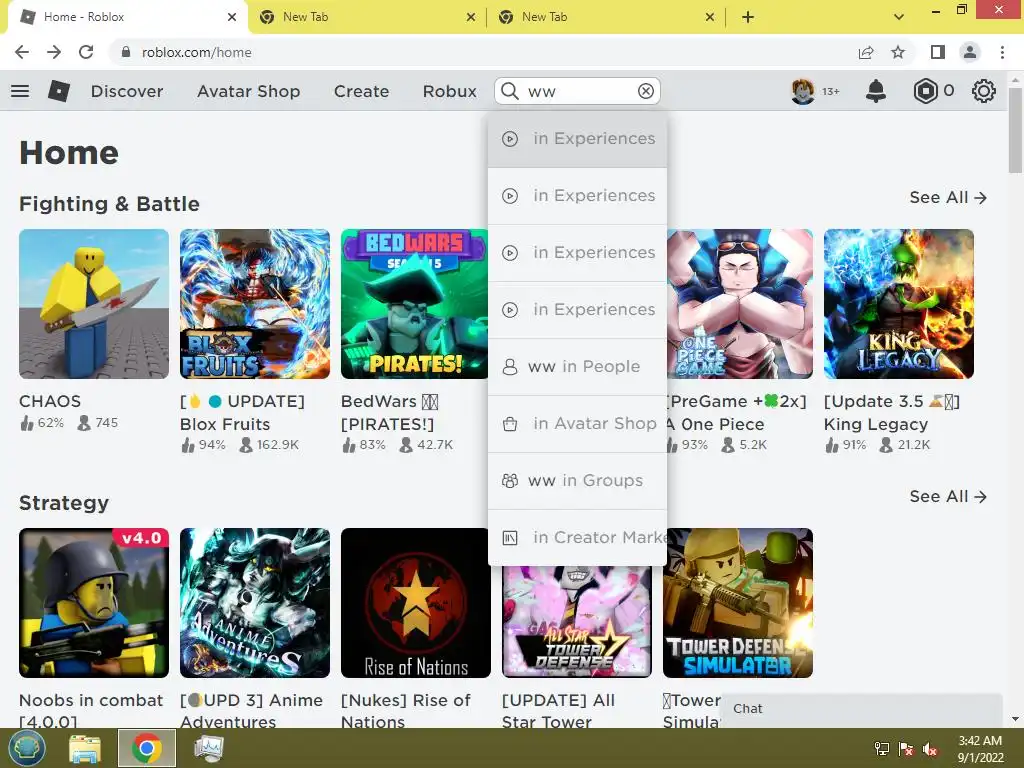Image resolution: width=1024 pixels, height=768 pixels.
Task: Search 'ww in People'
Action: (x=577, y=366)
